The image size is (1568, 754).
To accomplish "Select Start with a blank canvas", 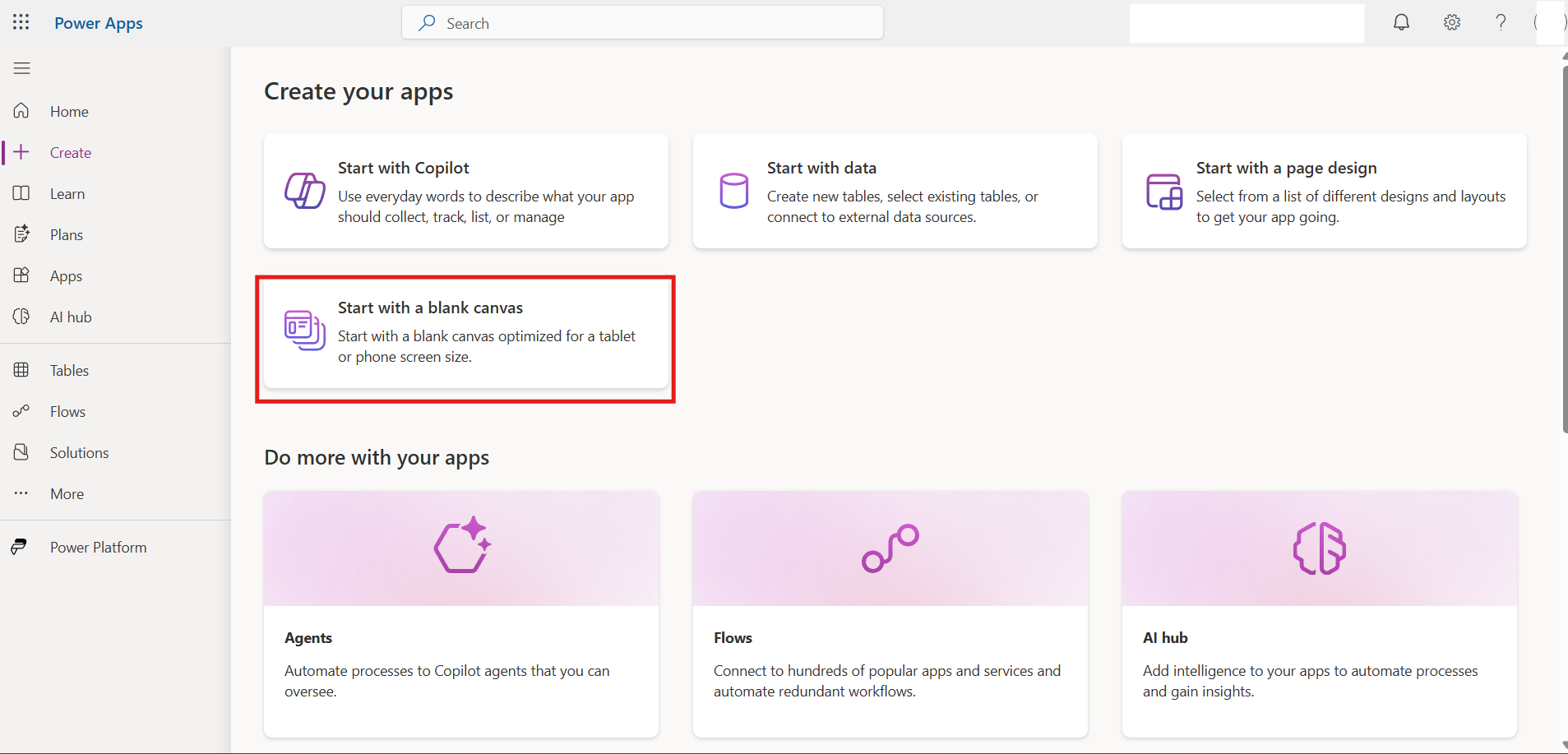I will click(465, 337).
